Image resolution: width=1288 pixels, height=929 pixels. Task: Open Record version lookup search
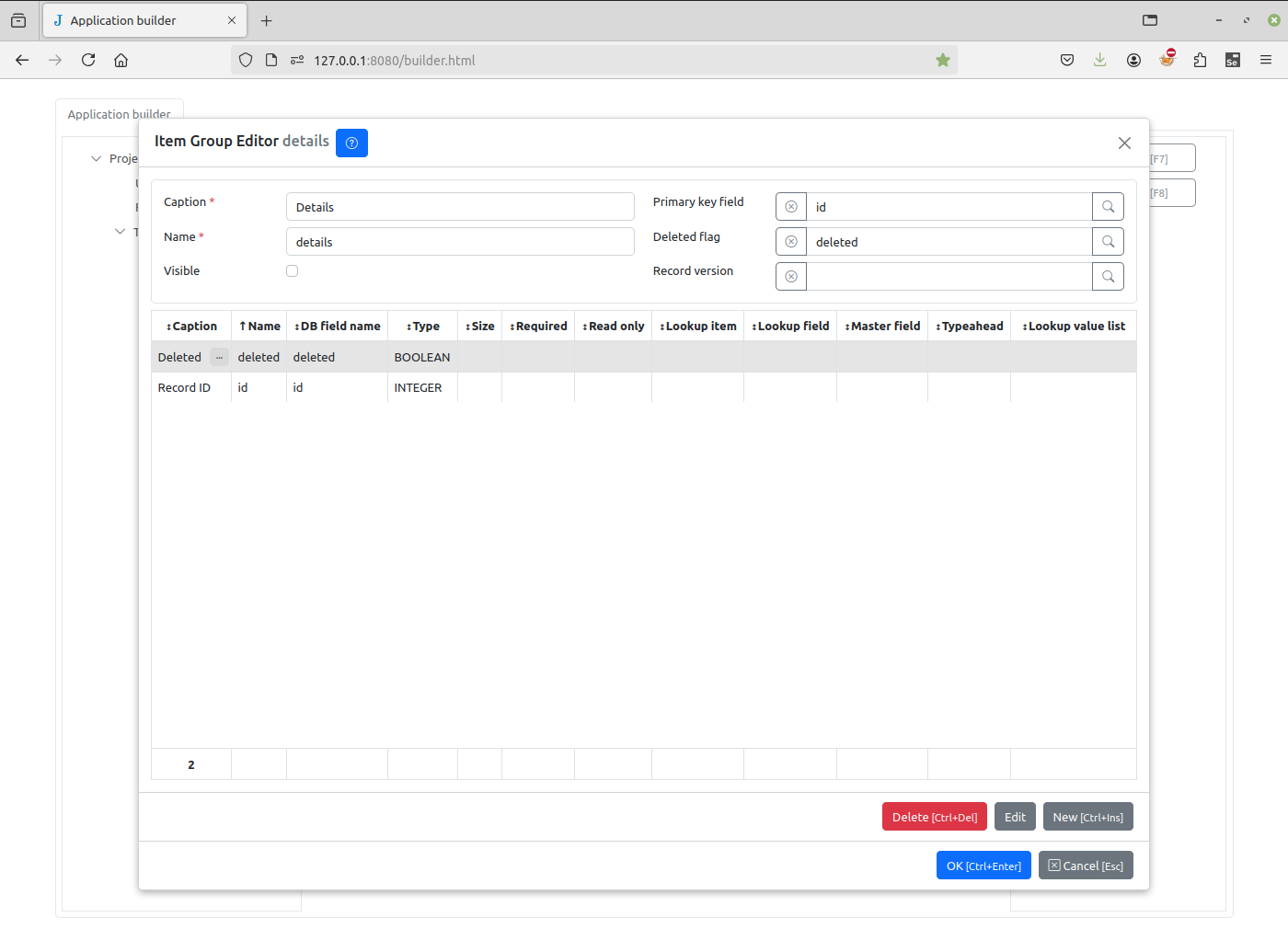[1108, 277]
